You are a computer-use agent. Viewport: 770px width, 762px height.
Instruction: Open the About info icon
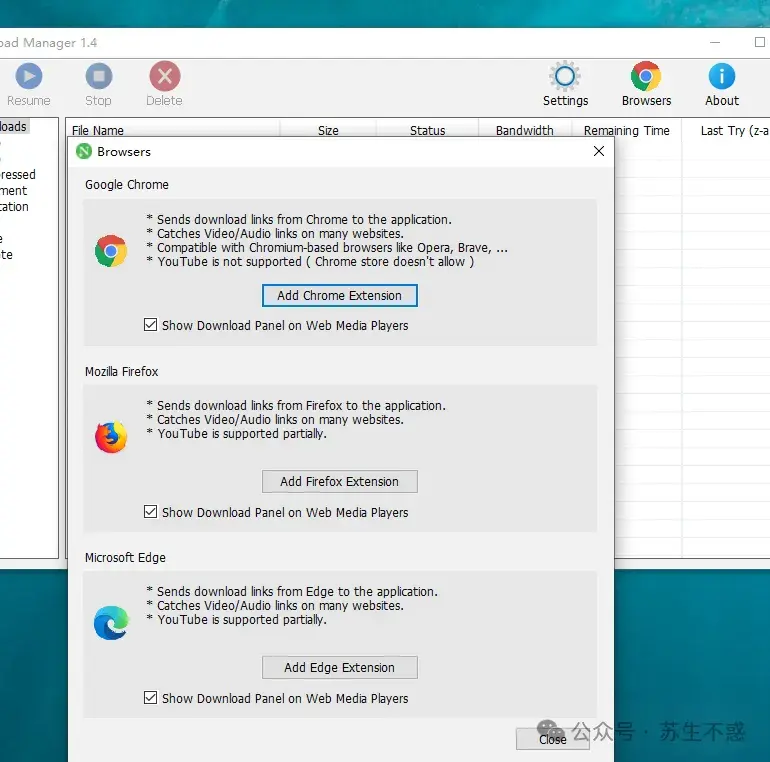point(721,77)
